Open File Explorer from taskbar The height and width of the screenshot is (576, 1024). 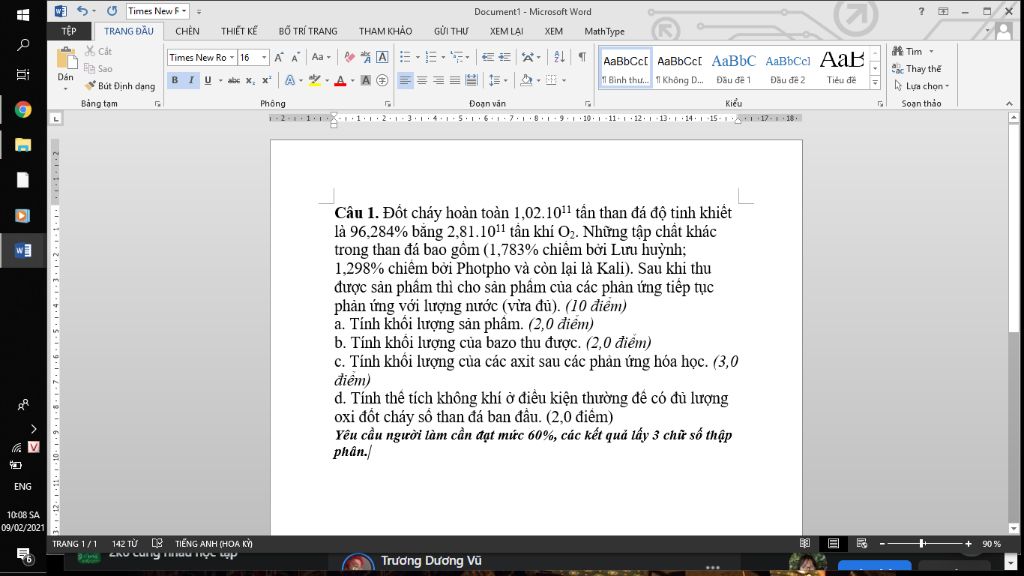tap(23, 145)
